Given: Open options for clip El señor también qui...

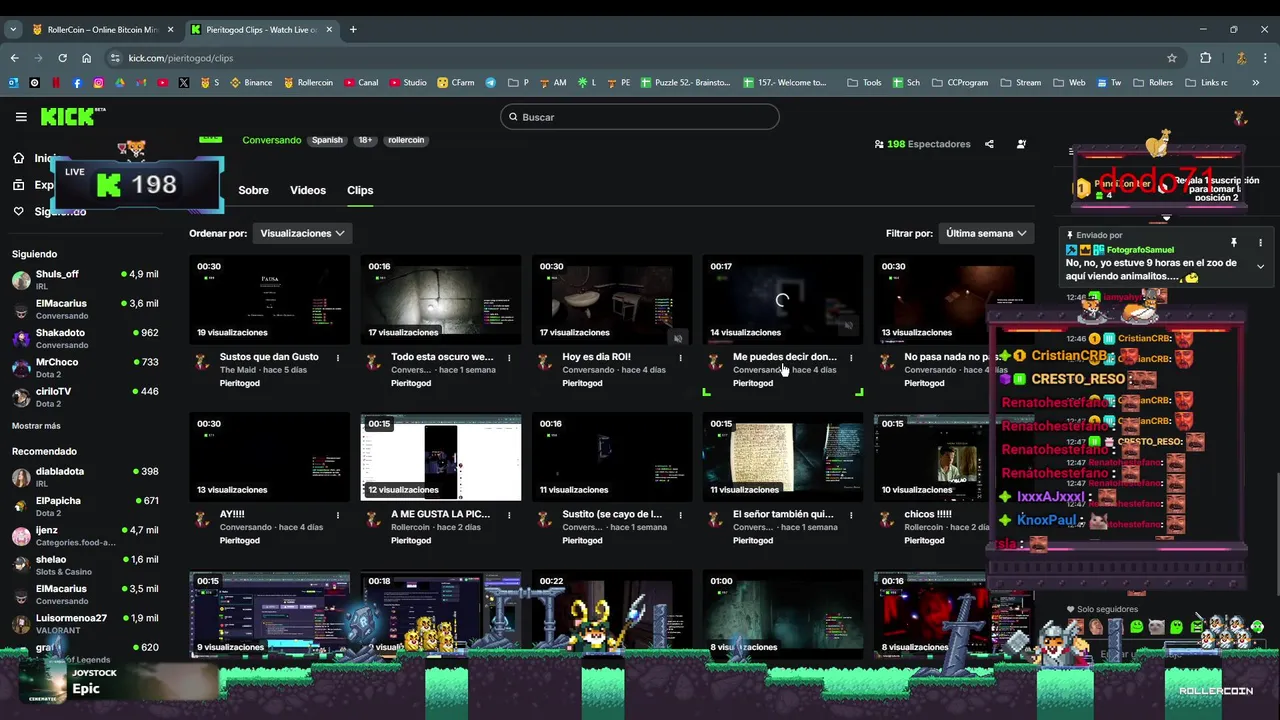Looking at the screenshot, I should pos(851,515).
